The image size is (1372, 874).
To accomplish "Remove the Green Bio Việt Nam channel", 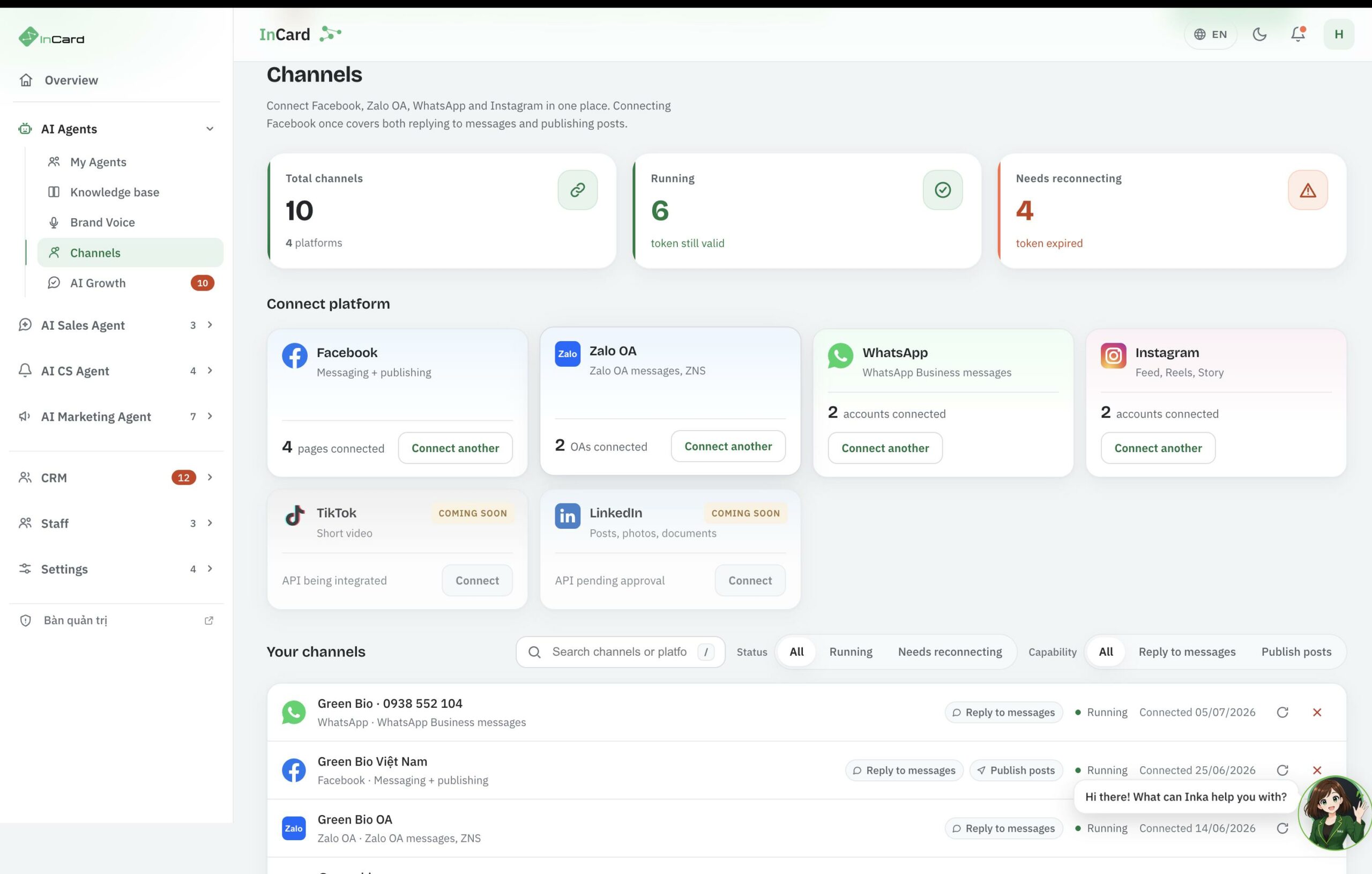I will 1317,770.
